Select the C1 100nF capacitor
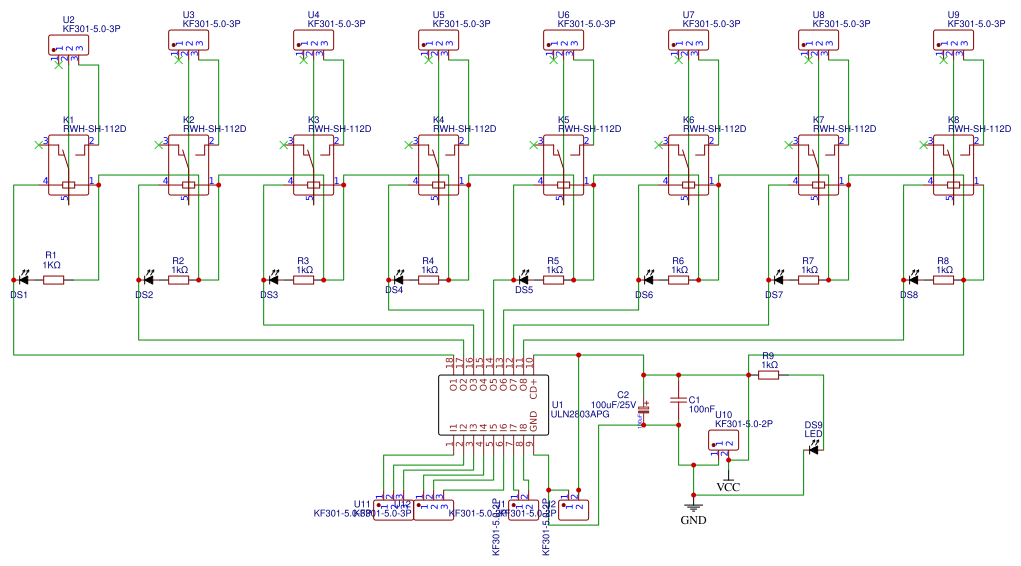The image size is (1021, 566). 678,400
